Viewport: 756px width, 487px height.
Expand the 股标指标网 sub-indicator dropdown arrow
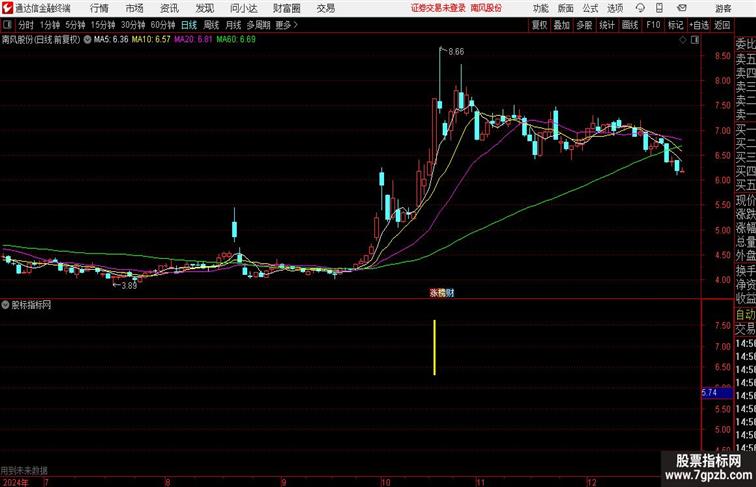point(5,305)
